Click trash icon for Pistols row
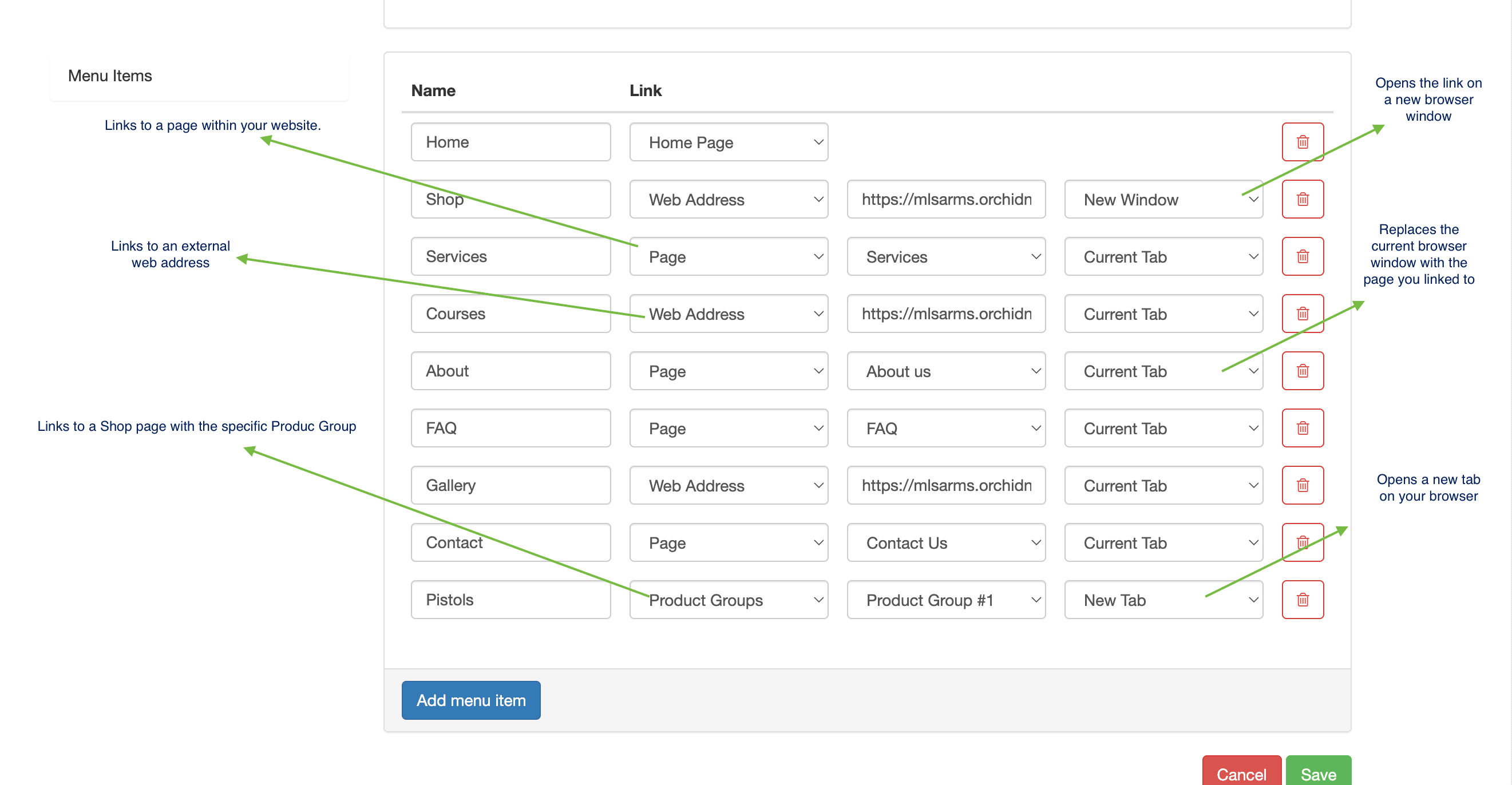 pos(1302,600)
